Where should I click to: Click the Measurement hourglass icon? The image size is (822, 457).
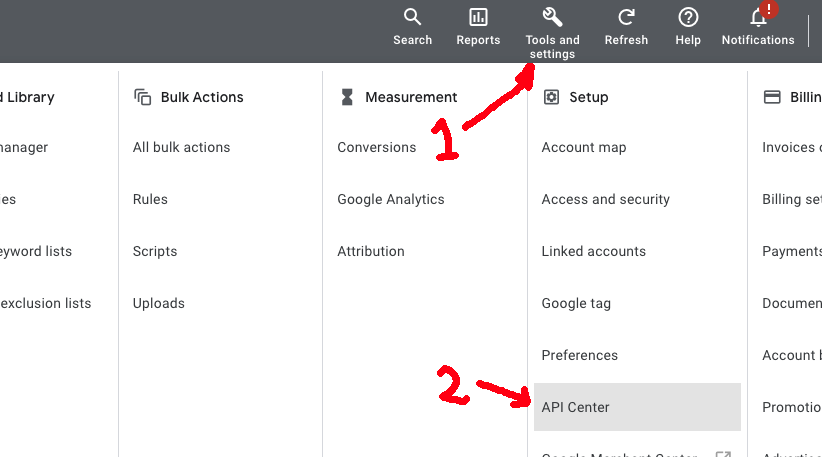347,97
